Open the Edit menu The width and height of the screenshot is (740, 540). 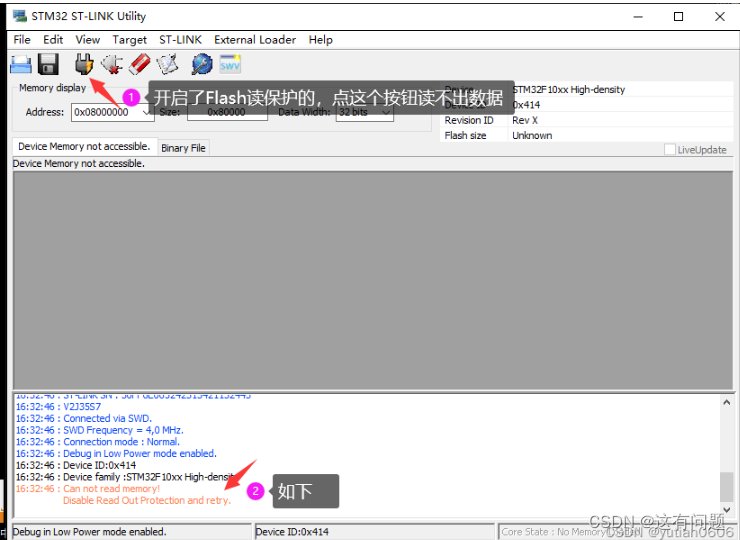pyautogui.click(x=53, y=40)
